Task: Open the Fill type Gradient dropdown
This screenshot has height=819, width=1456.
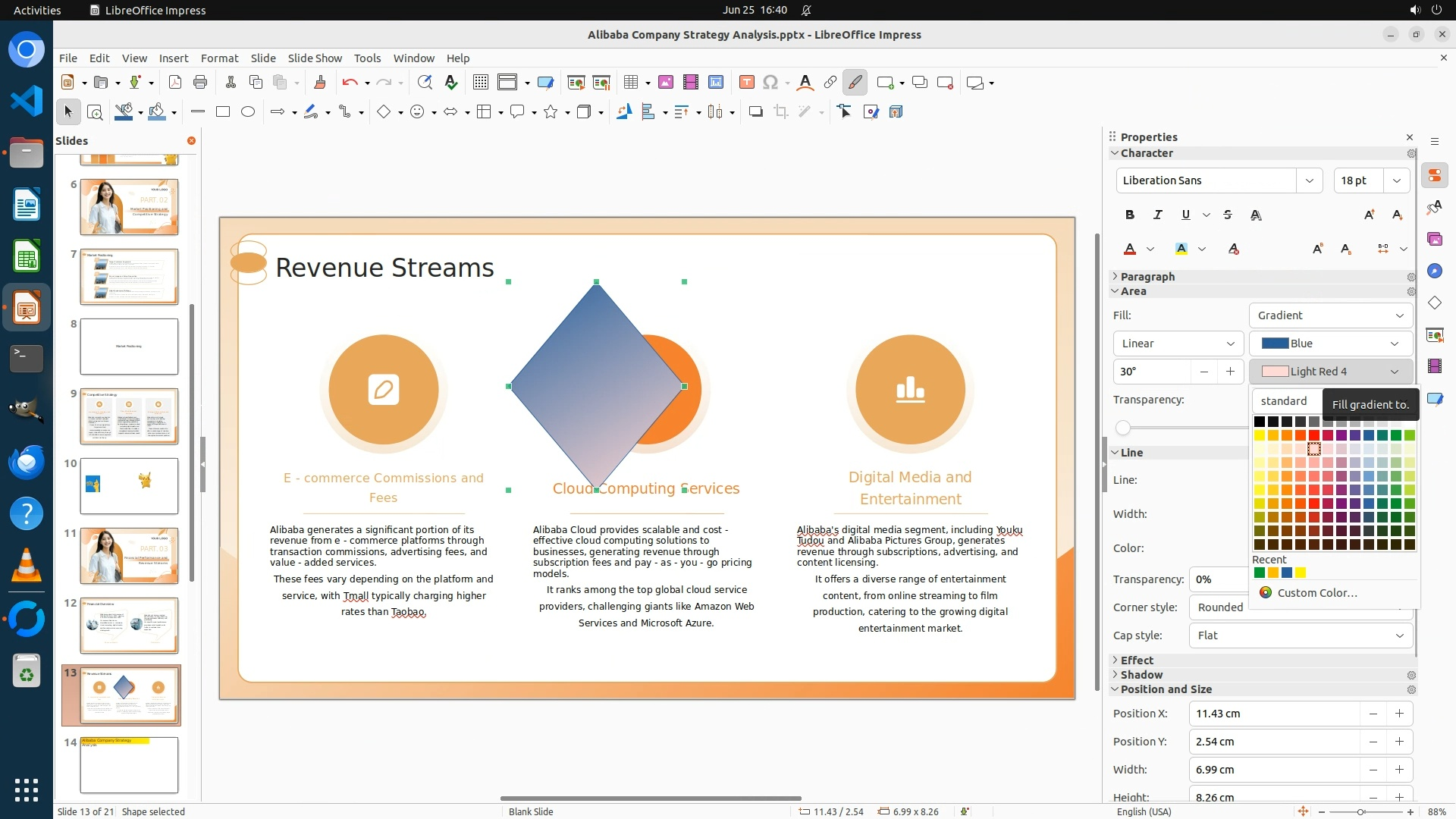Action: pos(1331,315)
